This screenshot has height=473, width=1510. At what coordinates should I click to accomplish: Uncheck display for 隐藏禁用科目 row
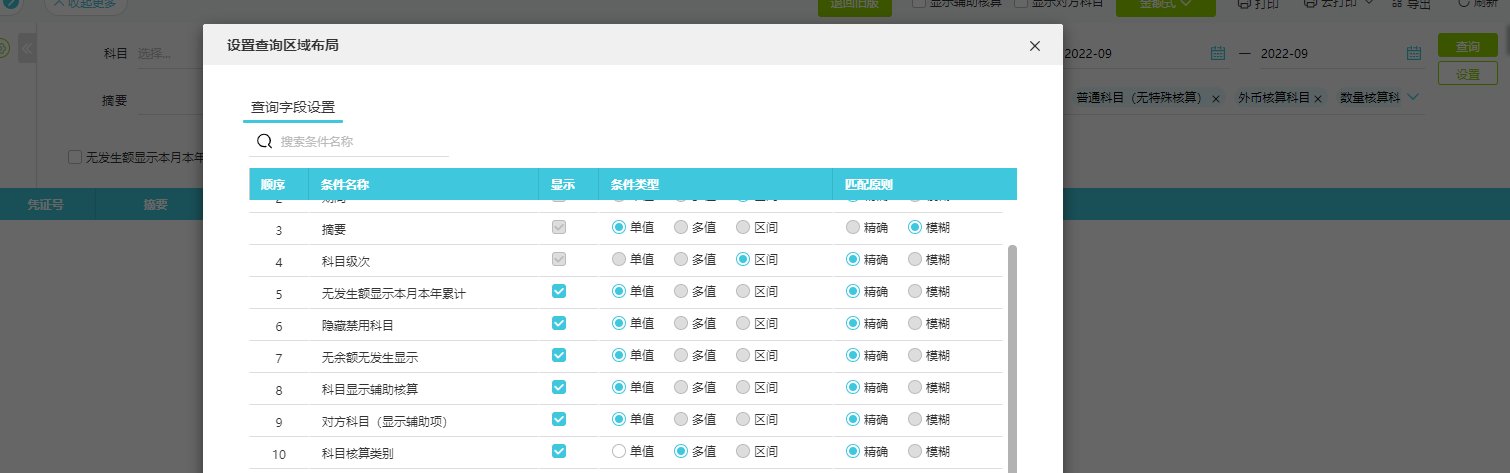(559, 323)
